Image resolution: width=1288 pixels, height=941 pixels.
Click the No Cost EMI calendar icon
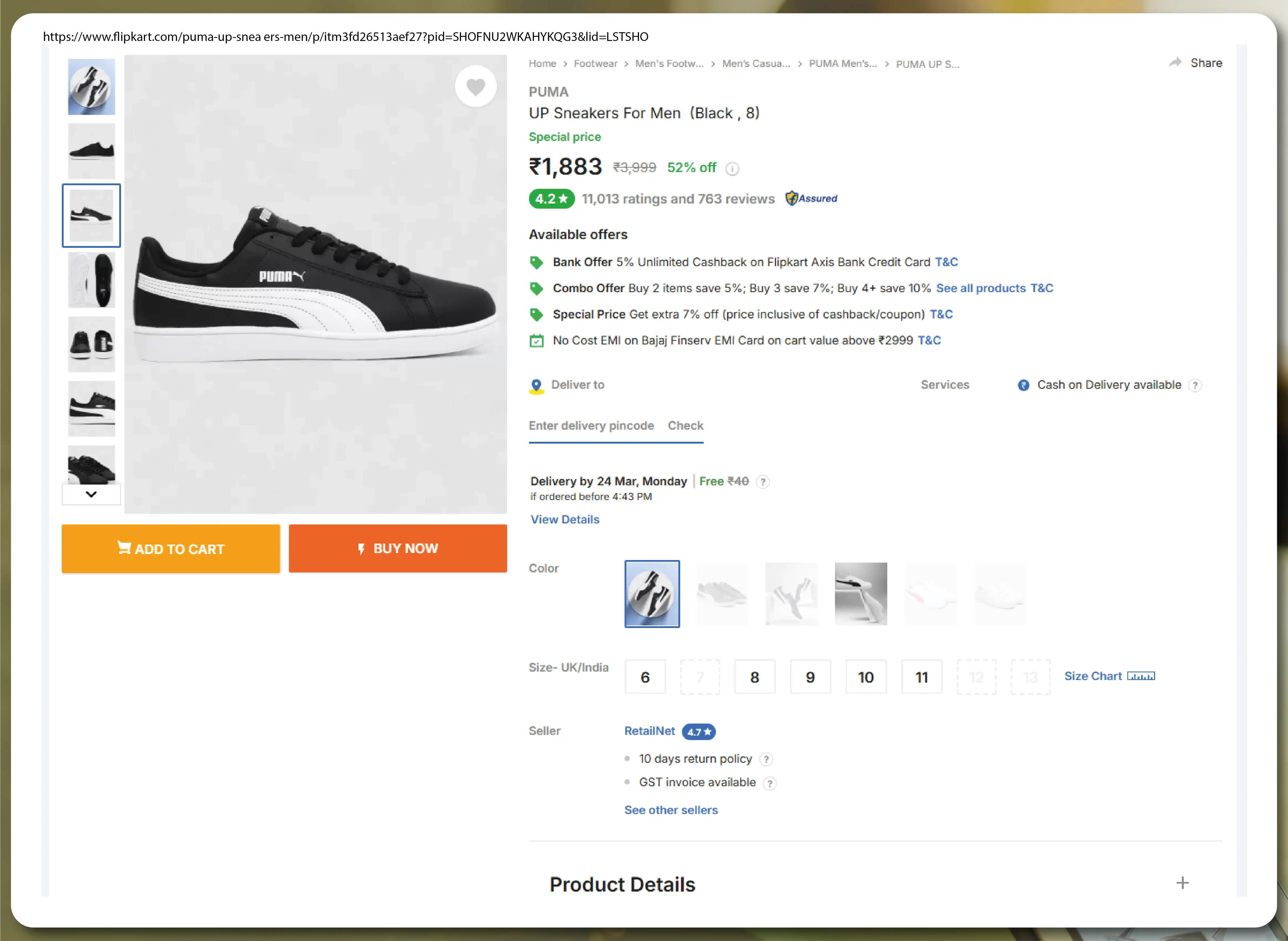pos(536,341)
